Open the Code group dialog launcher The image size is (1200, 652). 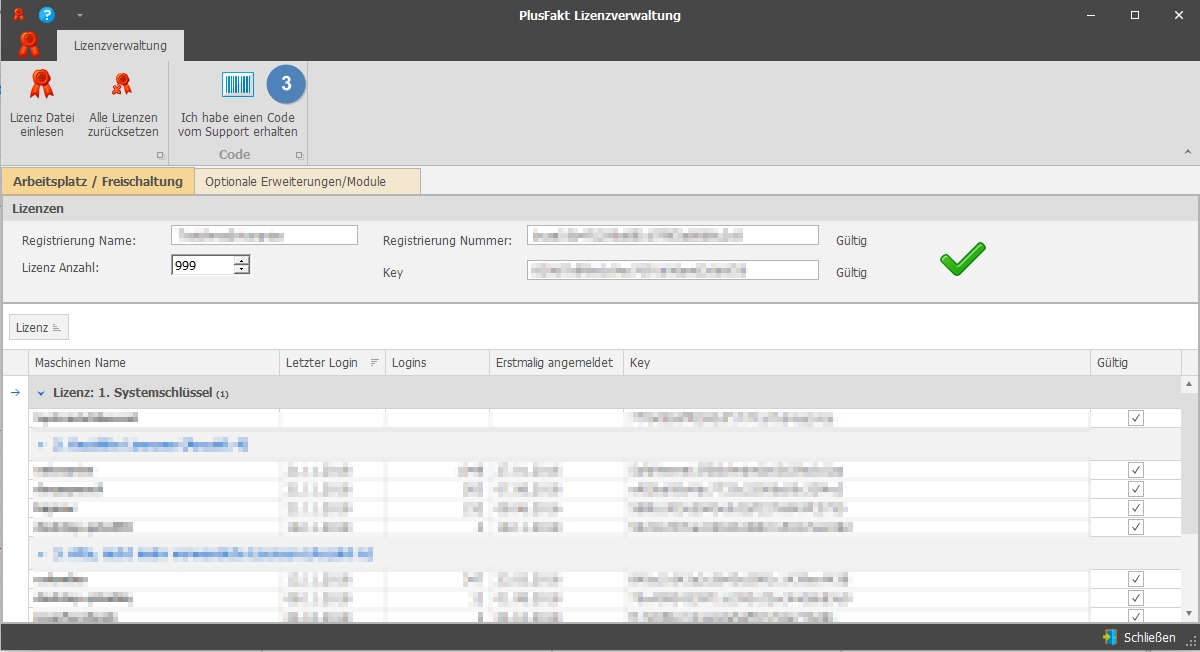298,156
